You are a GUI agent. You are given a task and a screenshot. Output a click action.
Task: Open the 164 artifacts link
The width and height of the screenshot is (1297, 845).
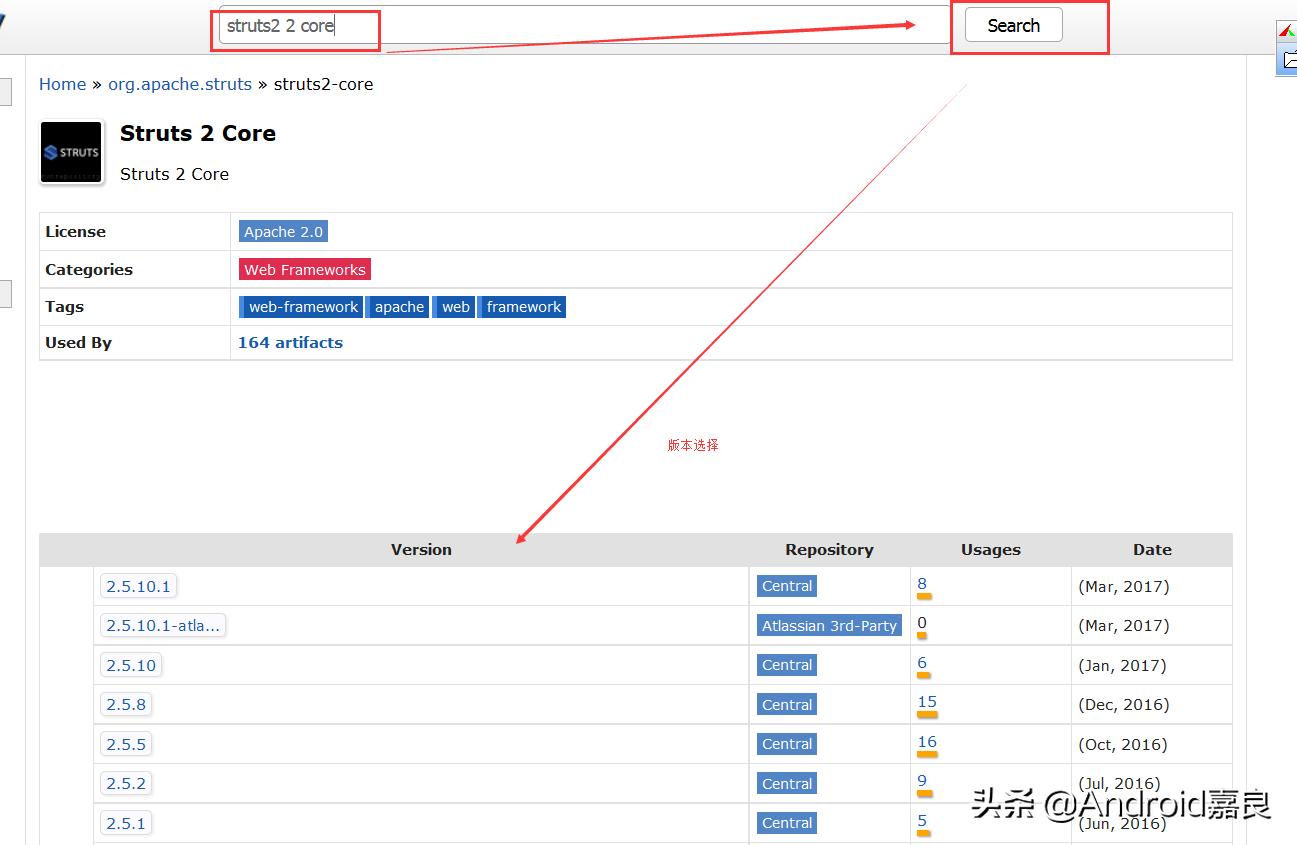290,342
